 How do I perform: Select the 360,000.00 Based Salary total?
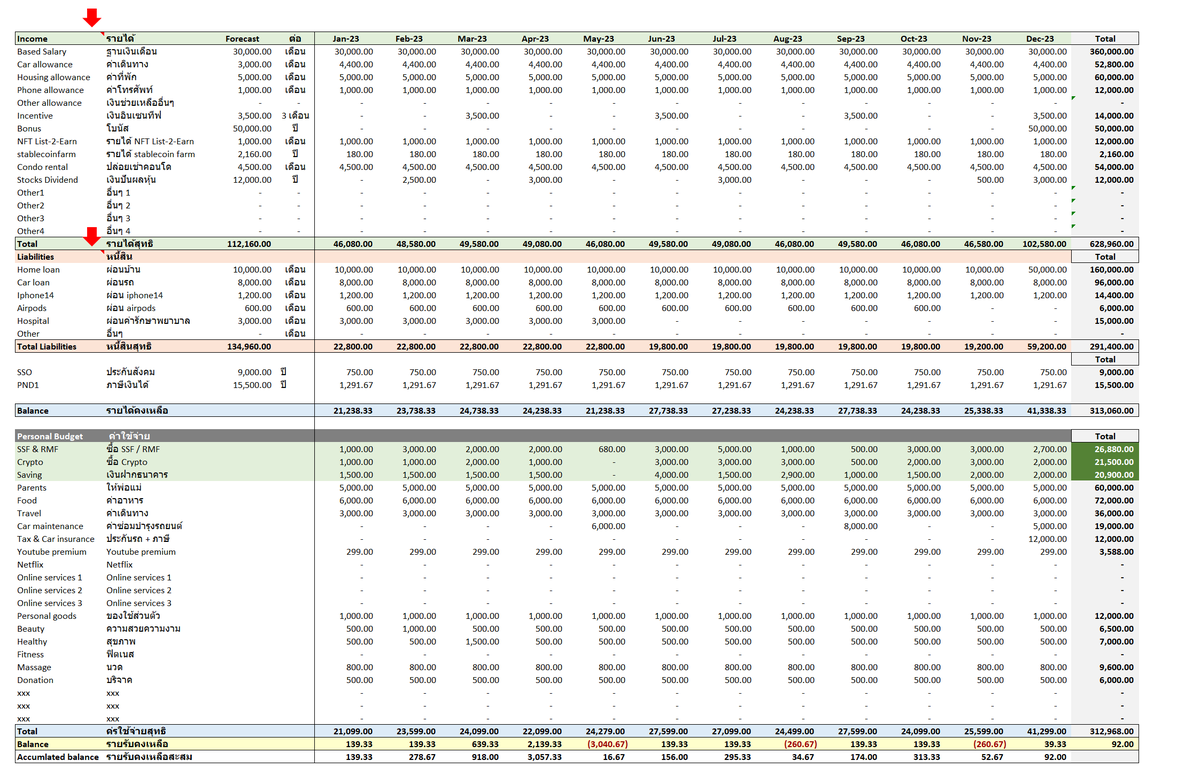point(1111,51)
